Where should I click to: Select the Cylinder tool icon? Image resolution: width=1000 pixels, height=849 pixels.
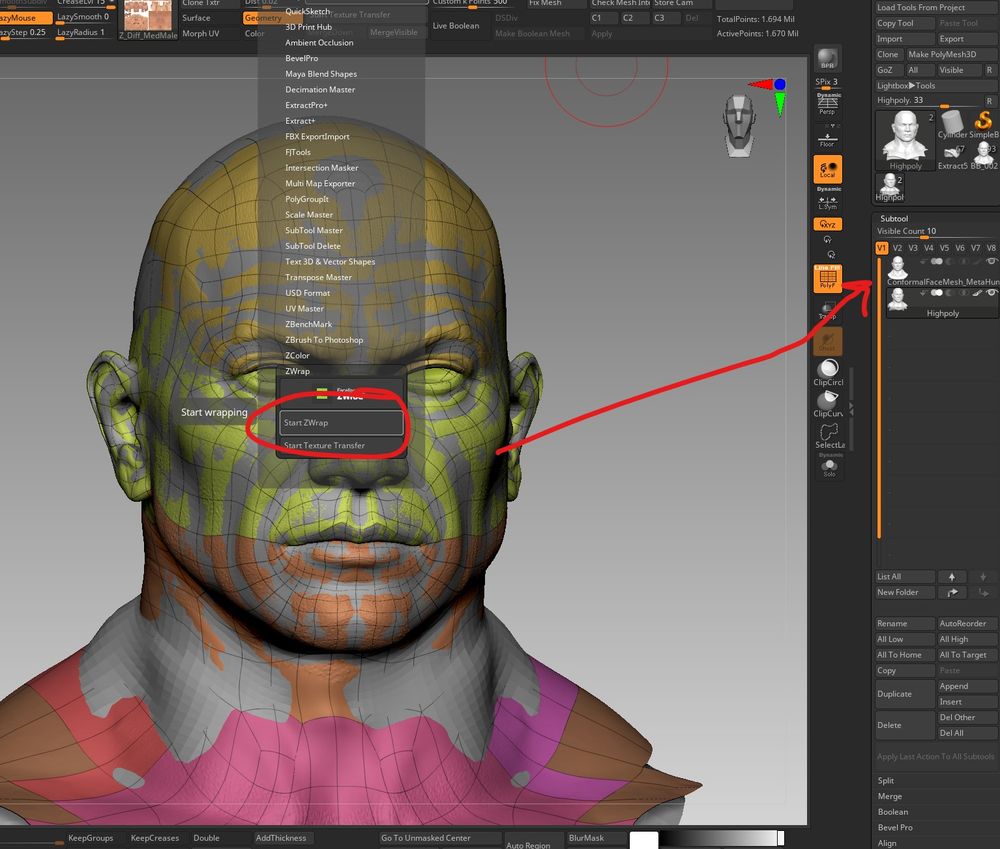(x=952, y=124)
